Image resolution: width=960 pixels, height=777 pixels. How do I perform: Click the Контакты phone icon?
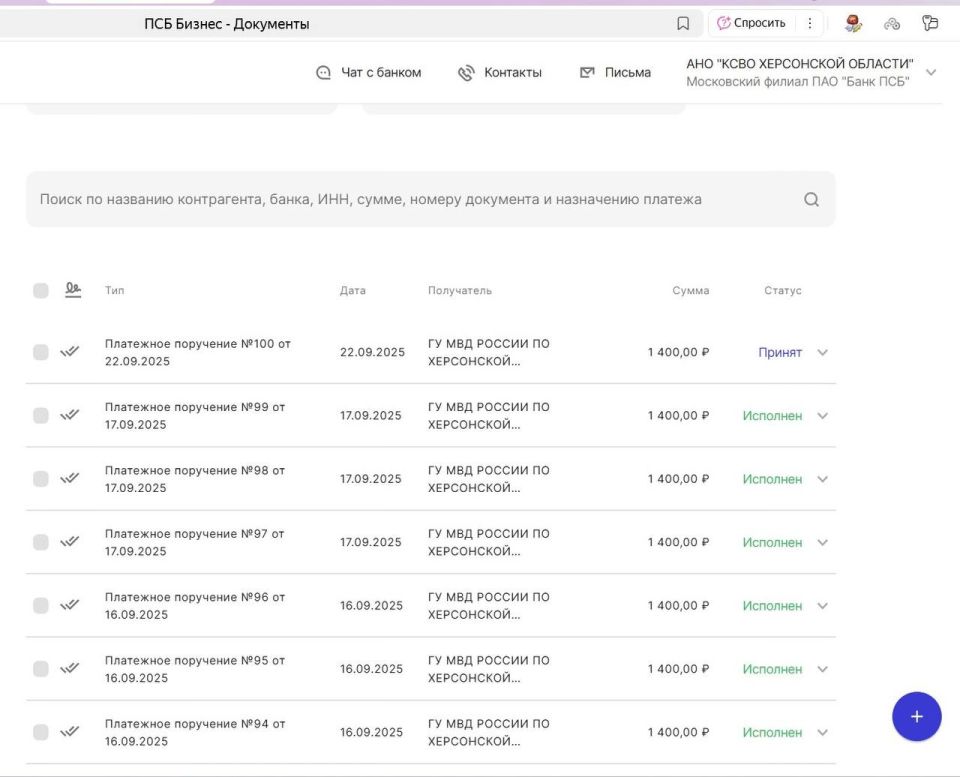coord(466,73)
